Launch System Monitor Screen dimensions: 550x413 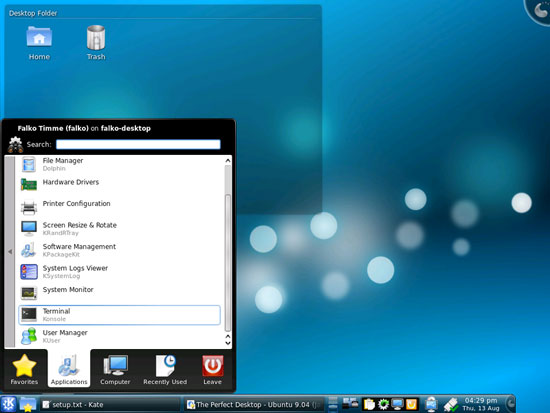(119, 293)
